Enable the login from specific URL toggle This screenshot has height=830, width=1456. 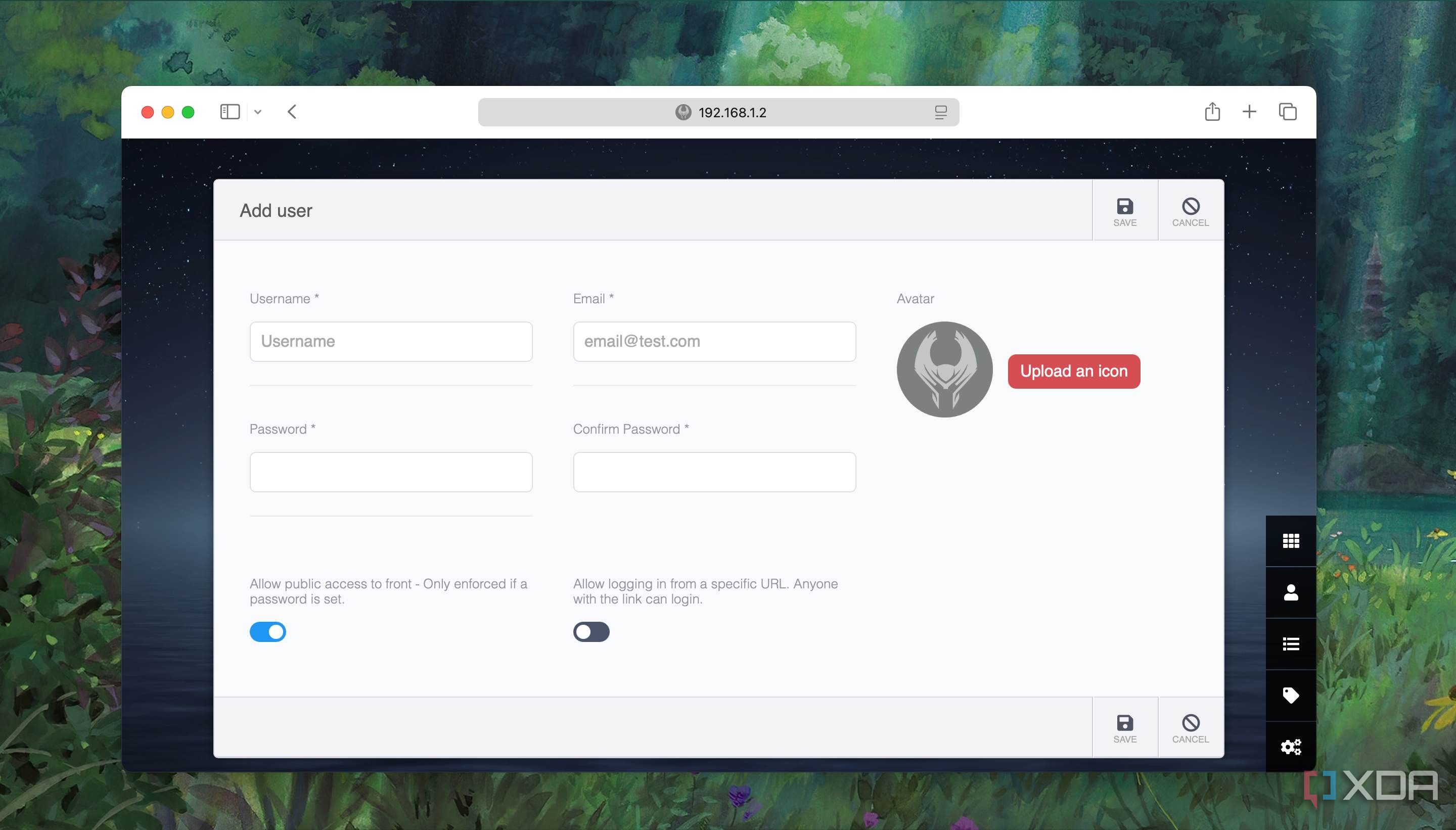591,632
